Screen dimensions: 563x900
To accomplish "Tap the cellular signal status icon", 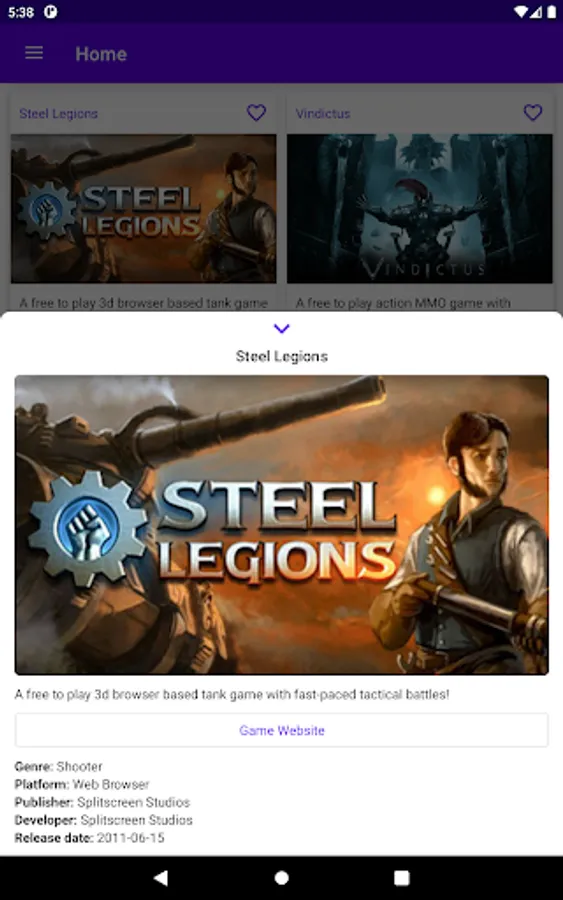I will tap(536, 12).
